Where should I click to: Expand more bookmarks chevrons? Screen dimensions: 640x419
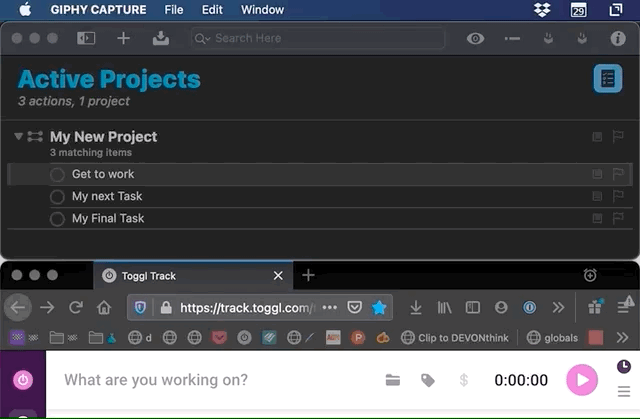[x=622, y=338]
